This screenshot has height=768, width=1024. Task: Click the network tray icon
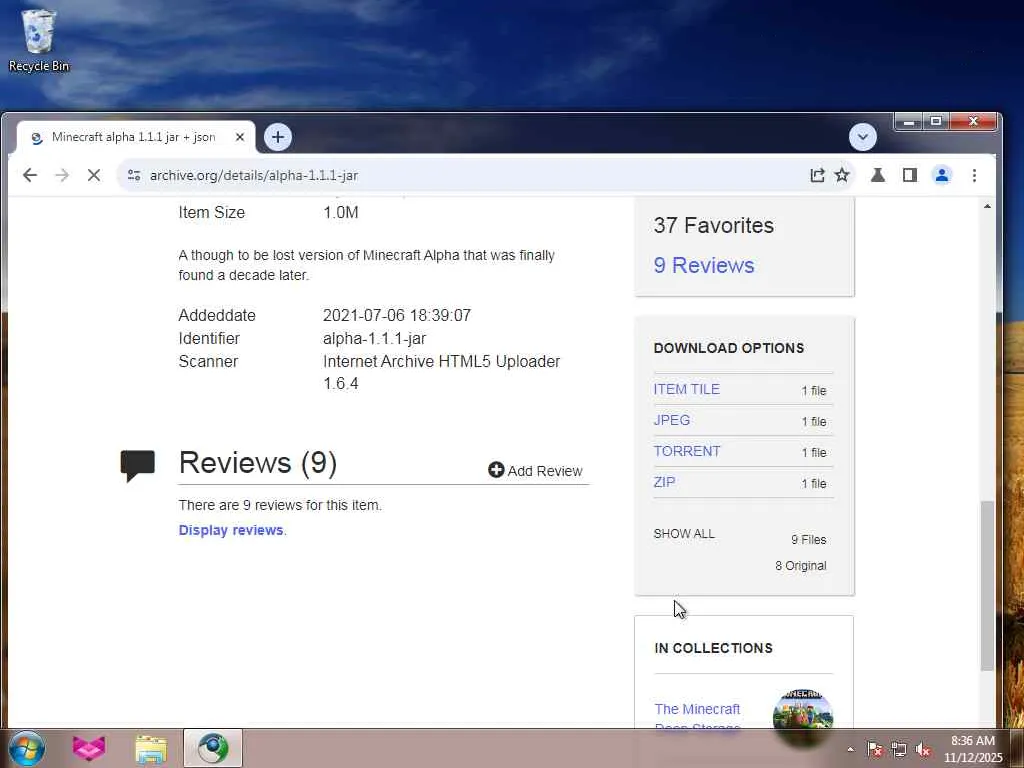point(899,749)
